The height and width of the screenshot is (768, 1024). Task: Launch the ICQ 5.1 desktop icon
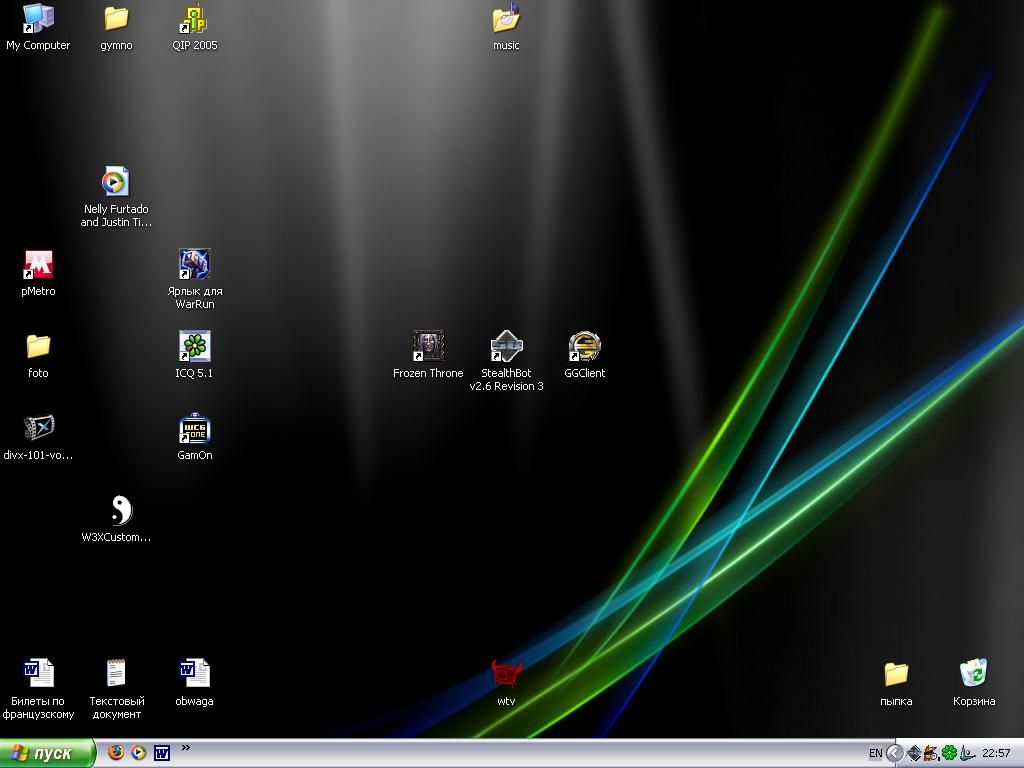(194, 347)
